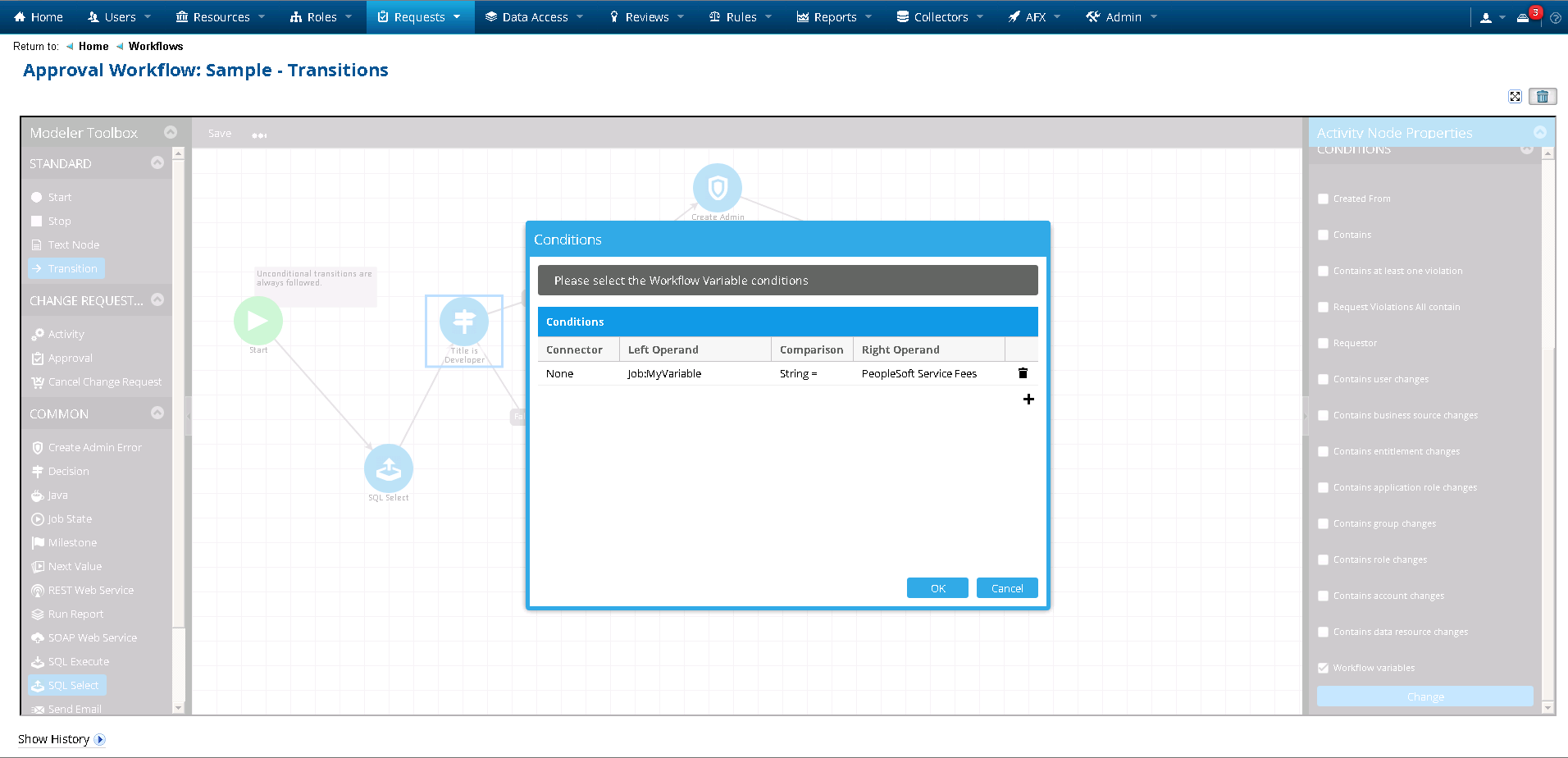The width and height of the screenshot is (1568, 758).
Task: Add a new condition with plus icon
Action: pos(1028,400)
